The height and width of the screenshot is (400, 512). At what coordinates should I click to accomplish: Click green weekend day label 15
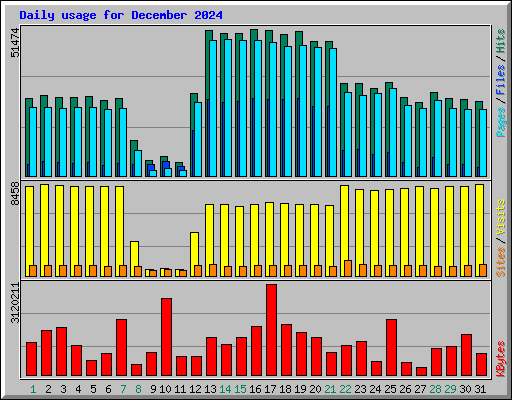(x=240, y=389)
